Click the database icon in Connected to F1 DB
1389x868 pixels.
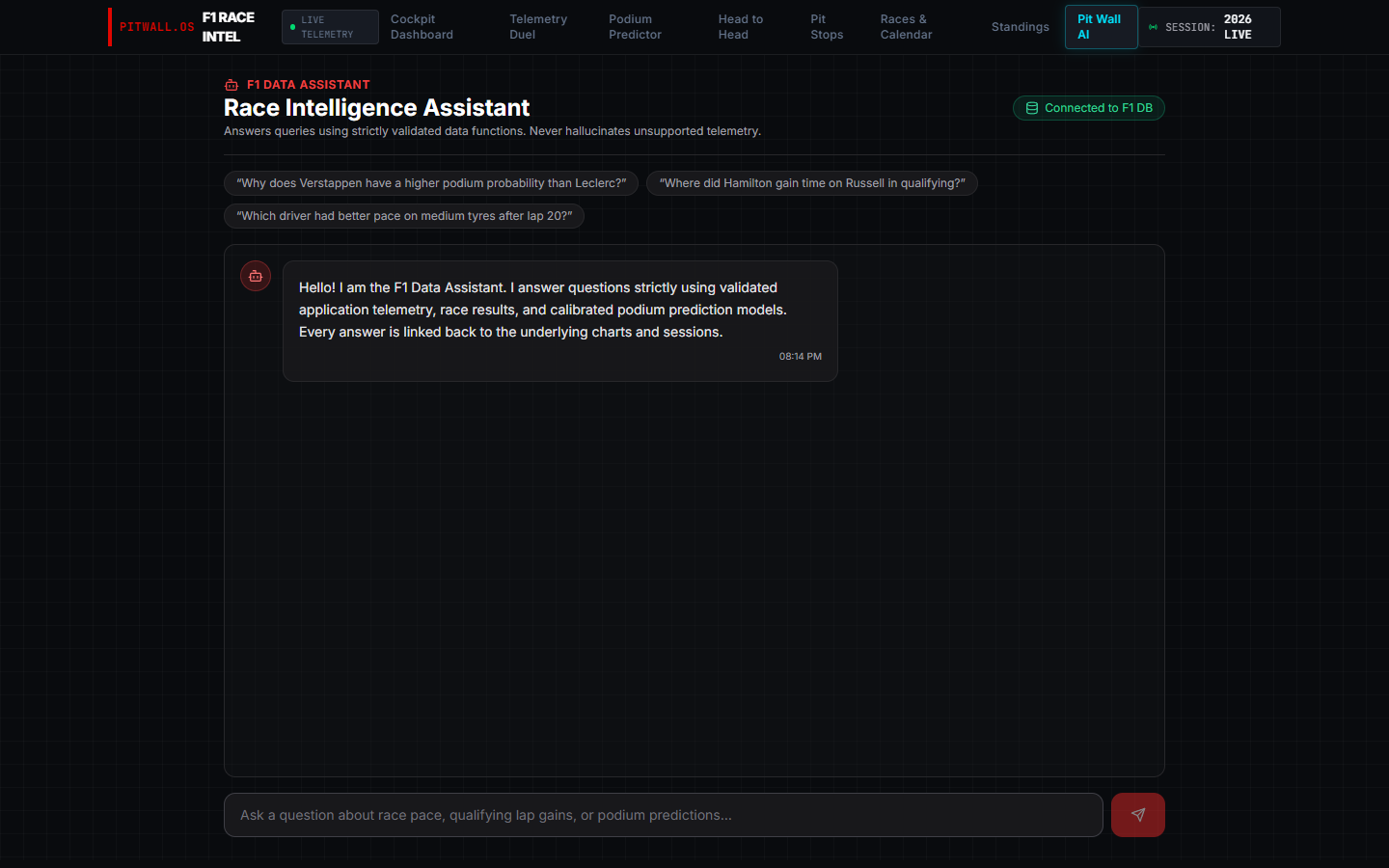click(1032, 108)
